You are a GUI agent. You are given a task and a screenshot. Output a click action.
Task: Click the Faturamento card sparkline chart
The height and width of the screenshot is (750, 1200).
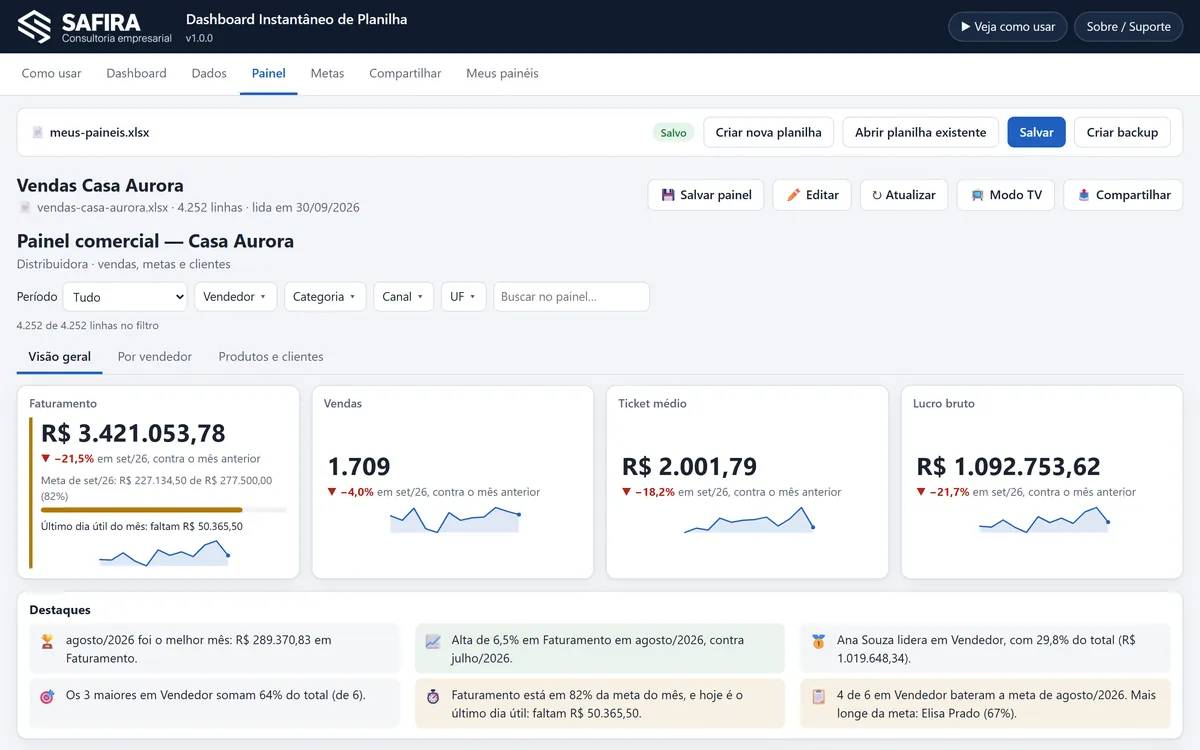coord(164,553)
